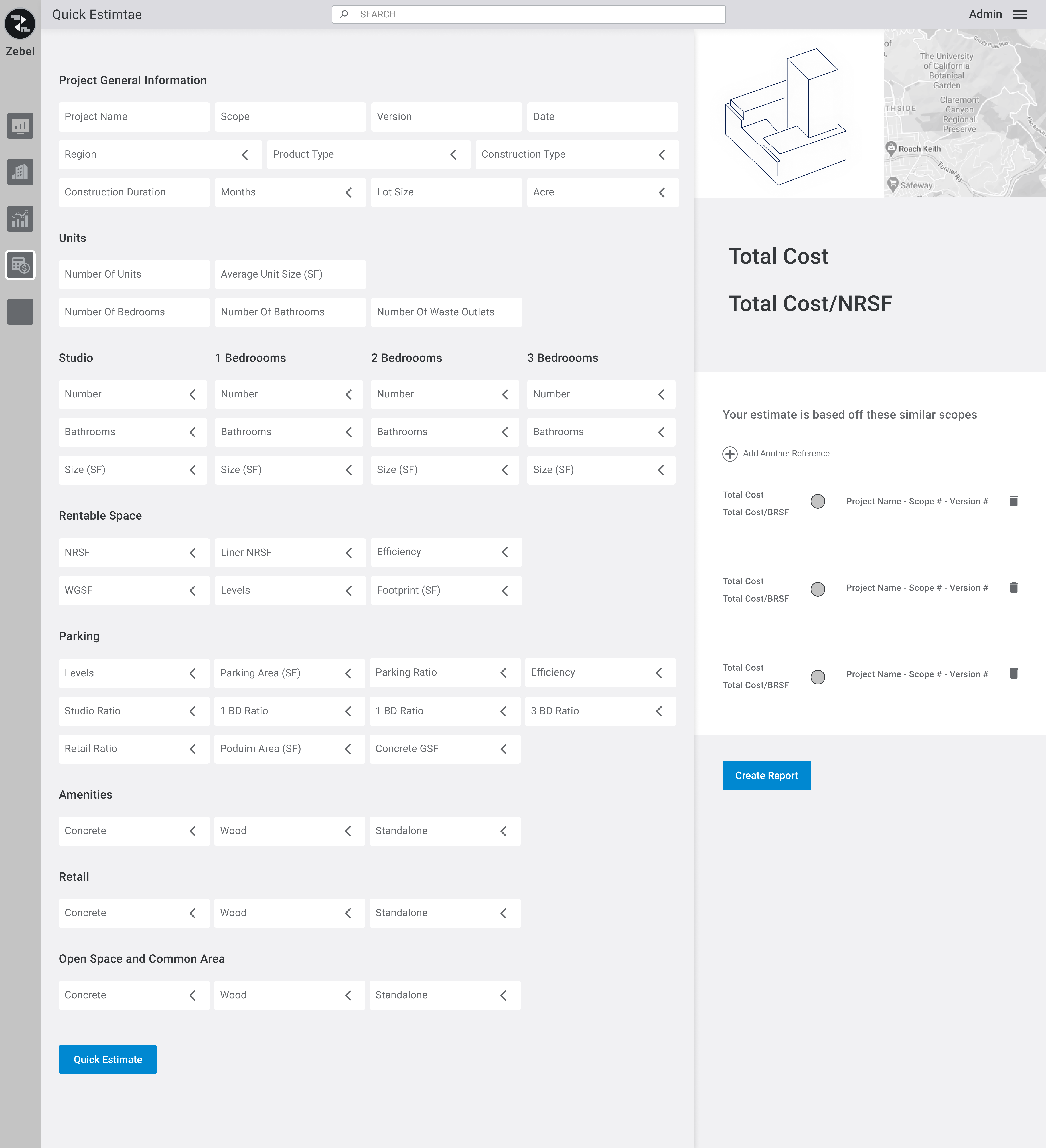
Task: Open Parking Area (SF) dropdown
Action: [x=290, y=674]
